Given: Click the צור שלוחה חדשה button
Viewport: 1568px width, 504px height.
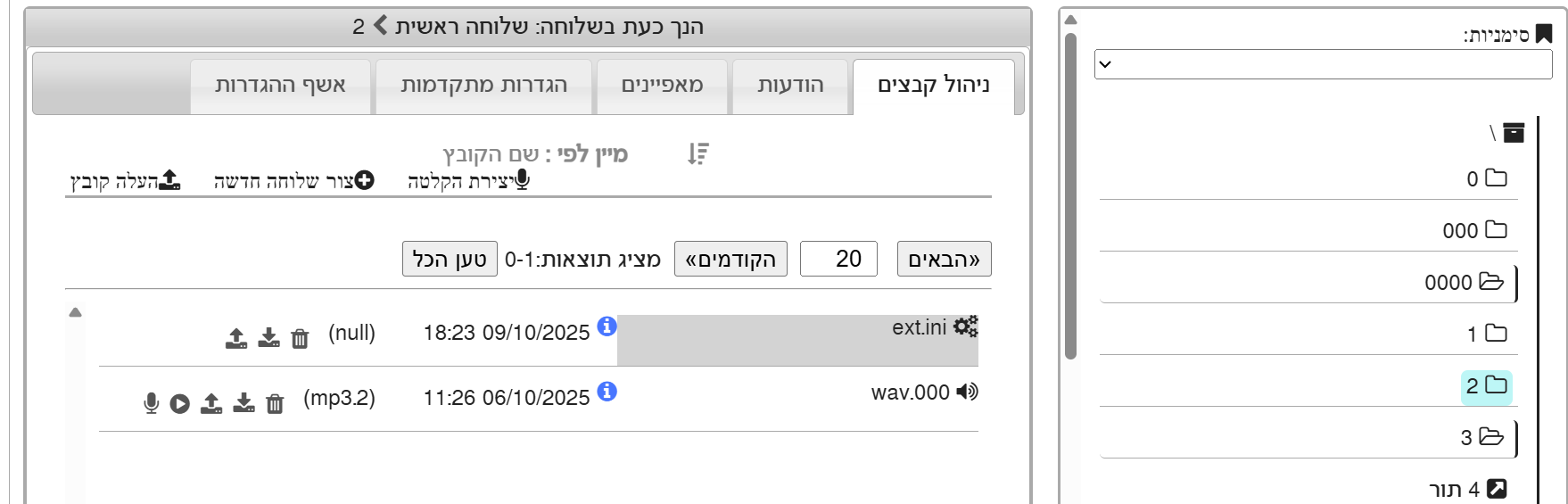Looking at the screenshot, I should pos(293,181).
